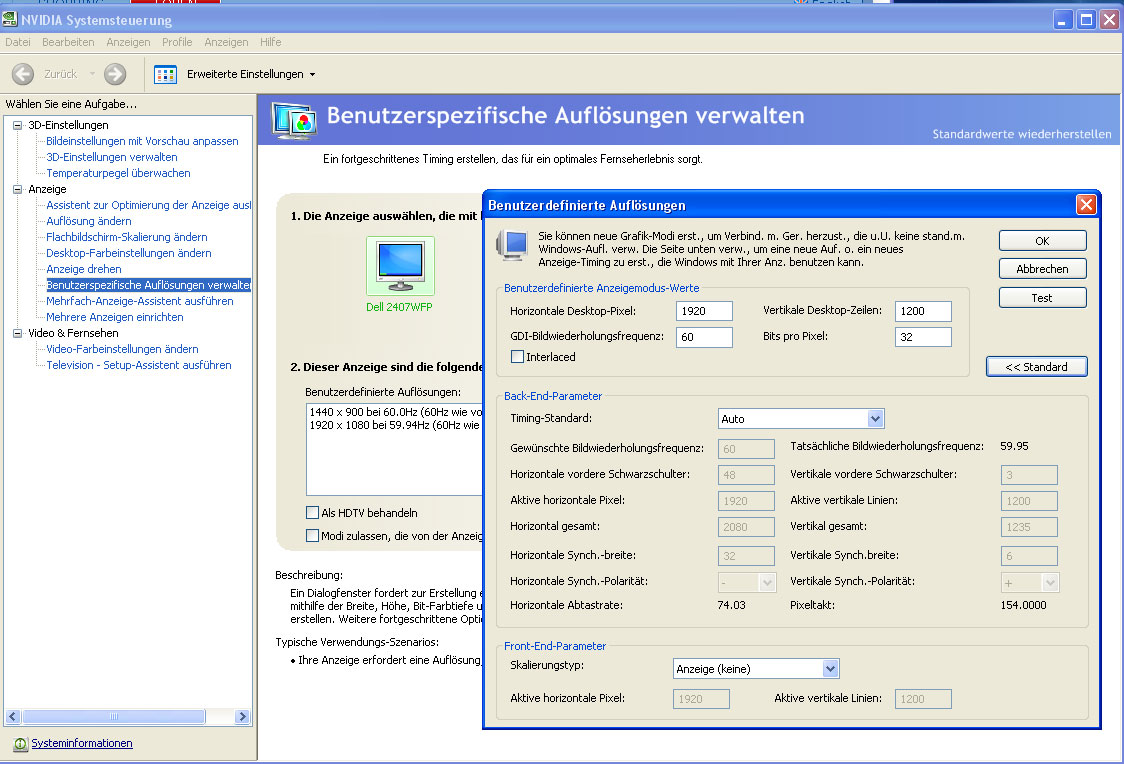
Task: Click Standardwerte wiederherstellen link
Action: coord(1021,134)
